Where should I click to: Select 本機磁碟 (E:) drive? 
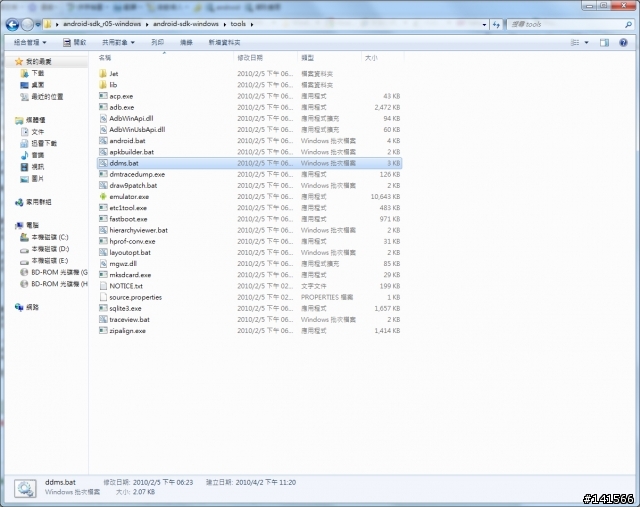click(50, 260)
